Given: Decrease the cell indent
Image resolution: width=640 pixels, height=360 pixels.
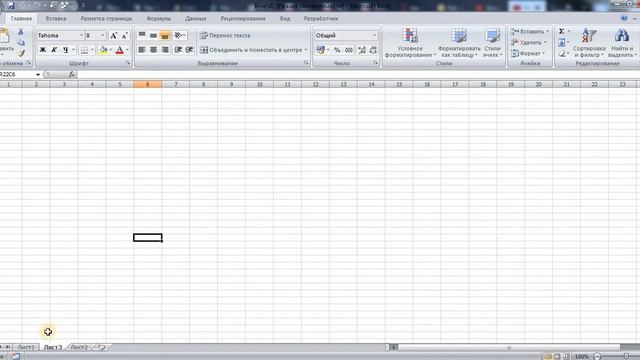Looking at the screenshot, I should (178, 50).
